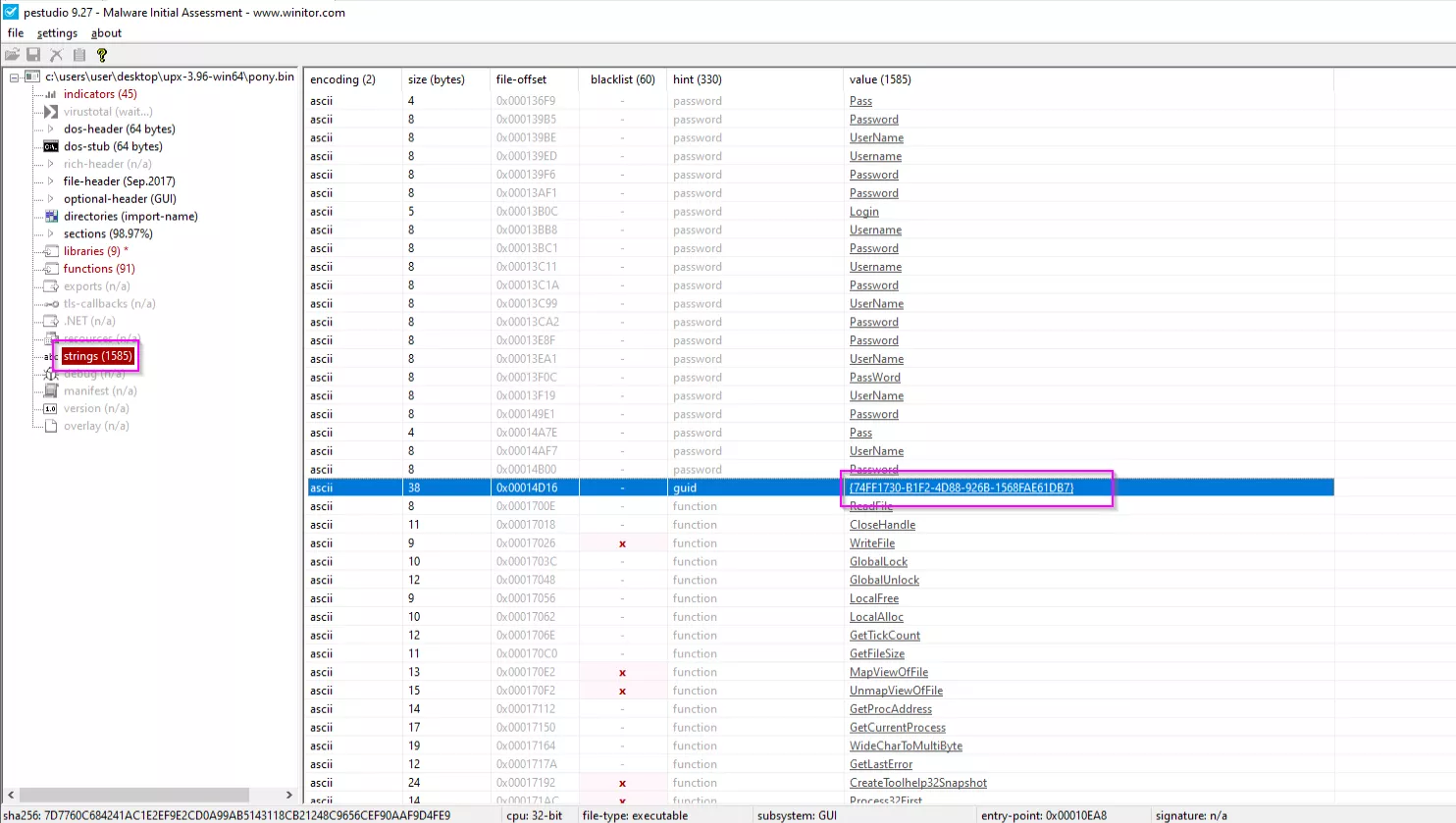Open the about menu
Screen dimensions: 1456x823
pos(106,33)
